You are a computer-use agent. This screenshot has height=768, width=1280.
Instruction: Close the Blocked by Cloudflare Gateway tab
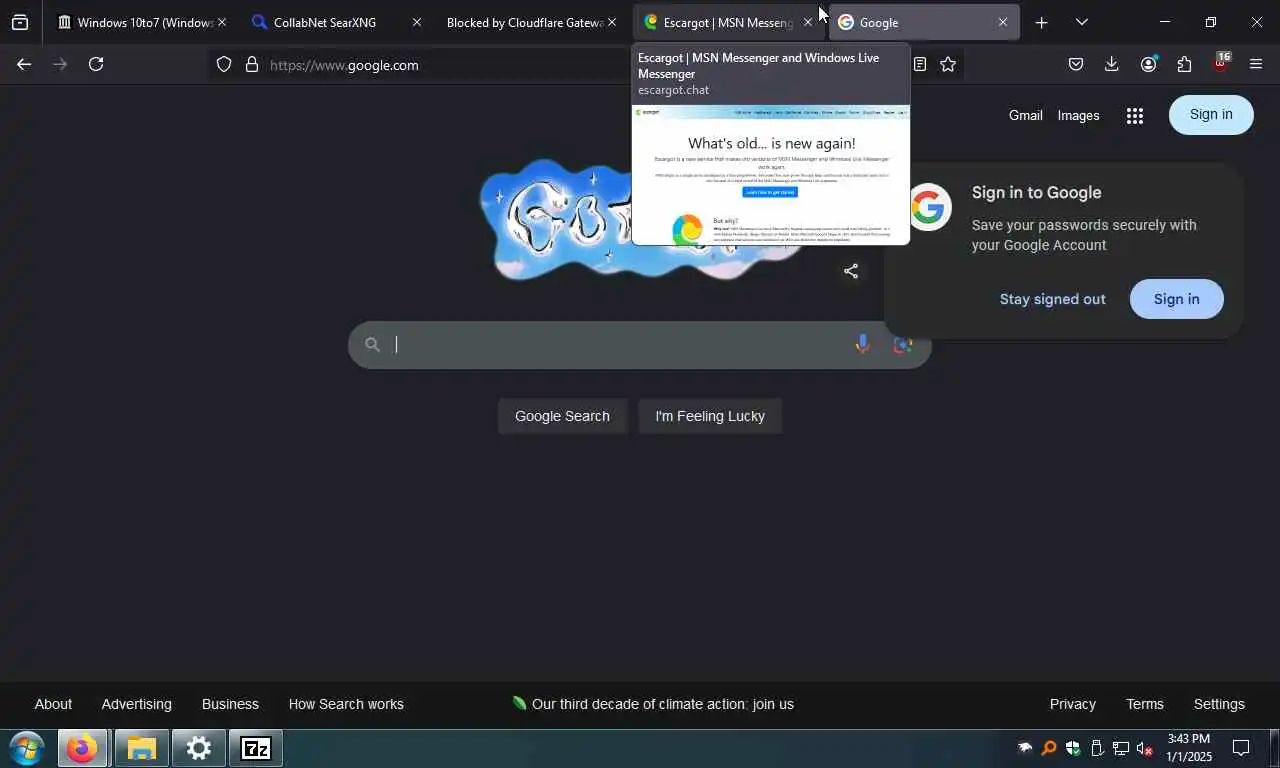coord(612,22)
